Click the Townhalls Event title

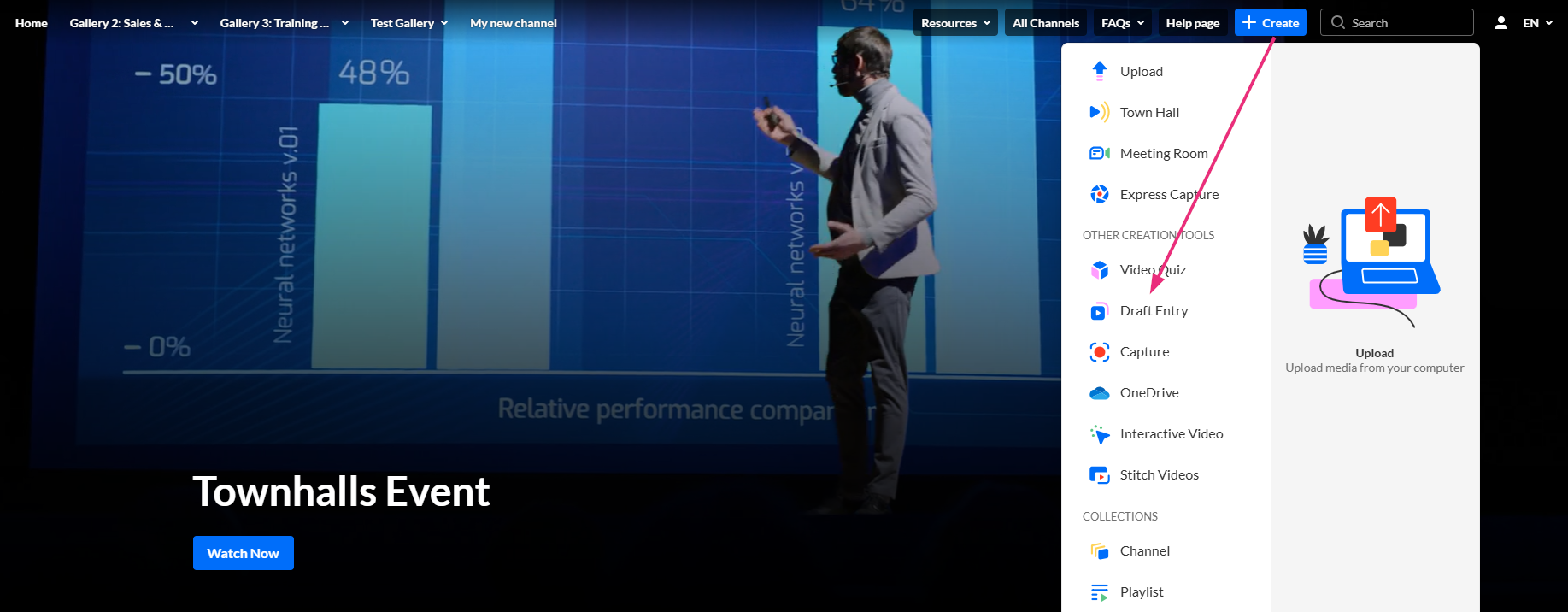[341, 491]
